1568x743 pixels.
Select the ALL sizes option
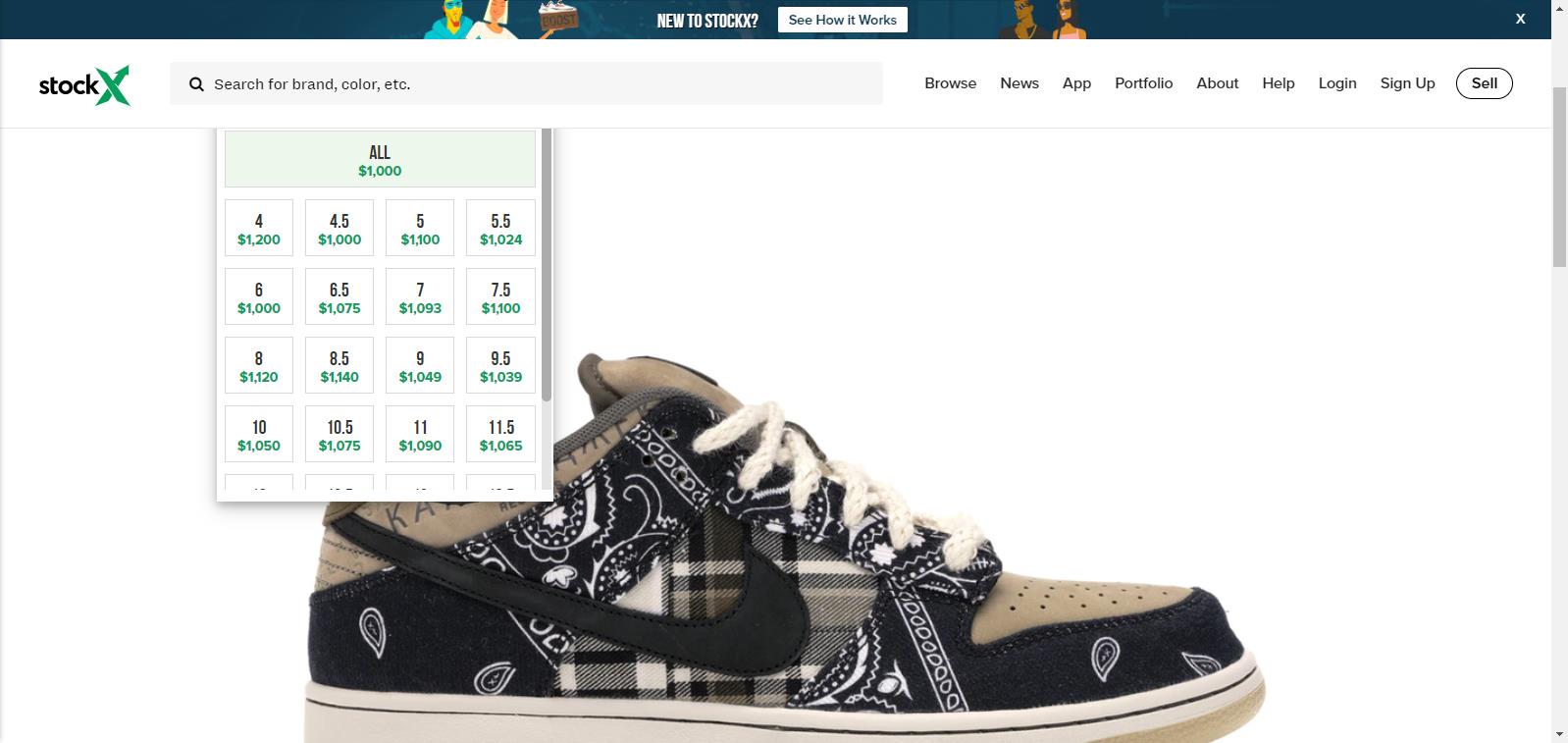380,159
